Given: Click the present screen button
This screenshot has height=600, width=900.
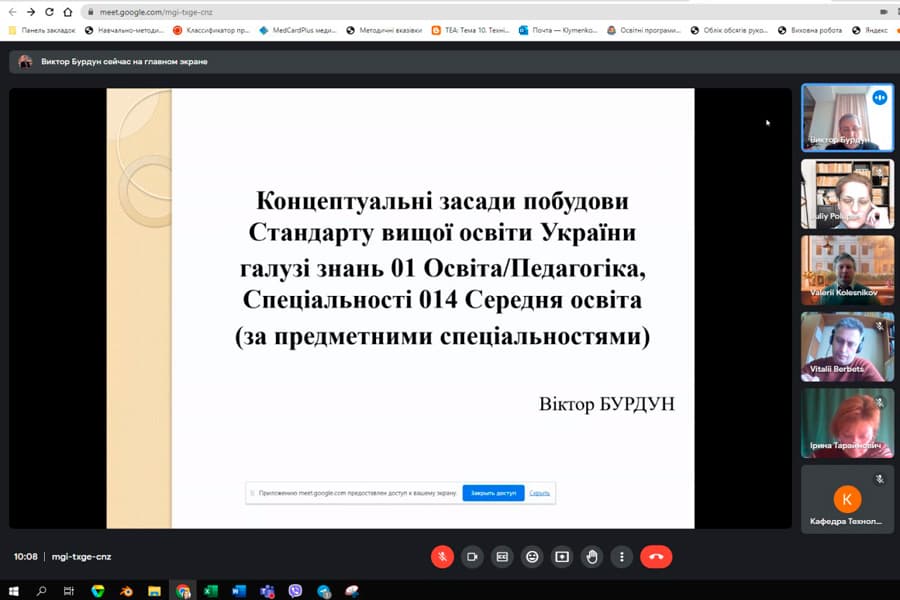Looking at the screenshot, I should click(562, 556).
